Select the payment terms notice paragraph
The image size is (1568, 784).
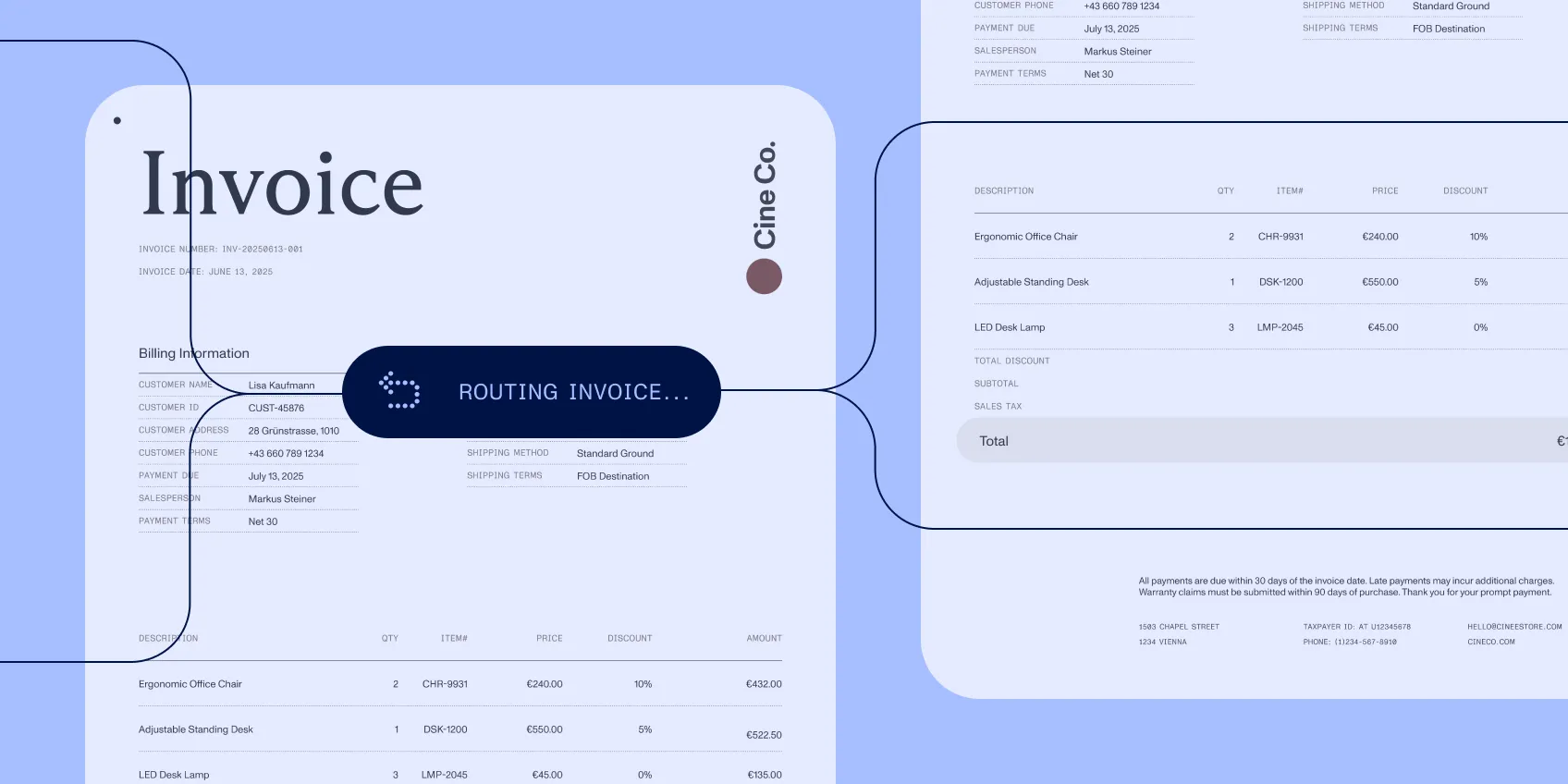coord(1346,587)
